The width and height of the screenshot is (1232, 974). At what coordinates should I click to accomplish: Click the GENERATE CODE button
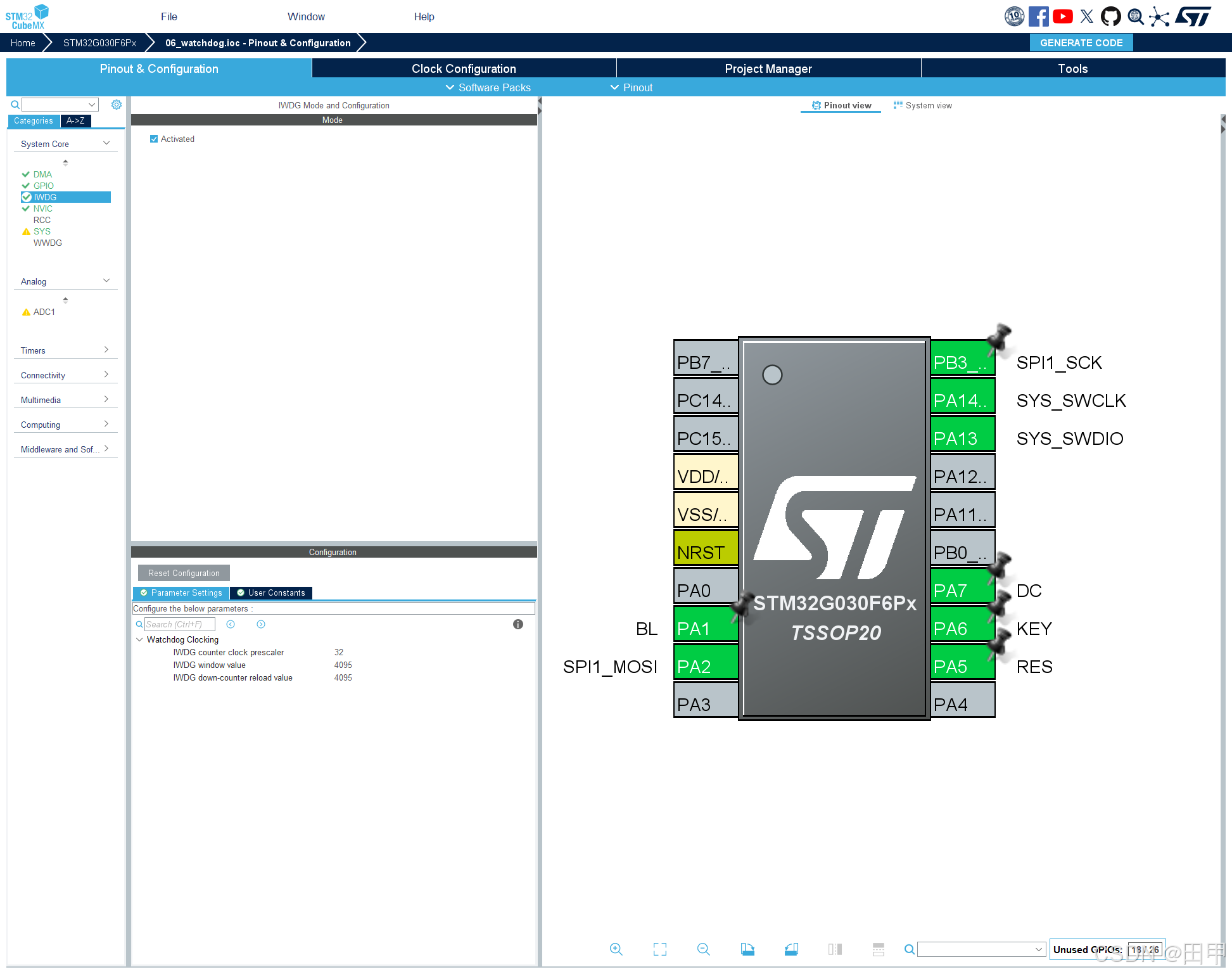[x=1081, y=42]
